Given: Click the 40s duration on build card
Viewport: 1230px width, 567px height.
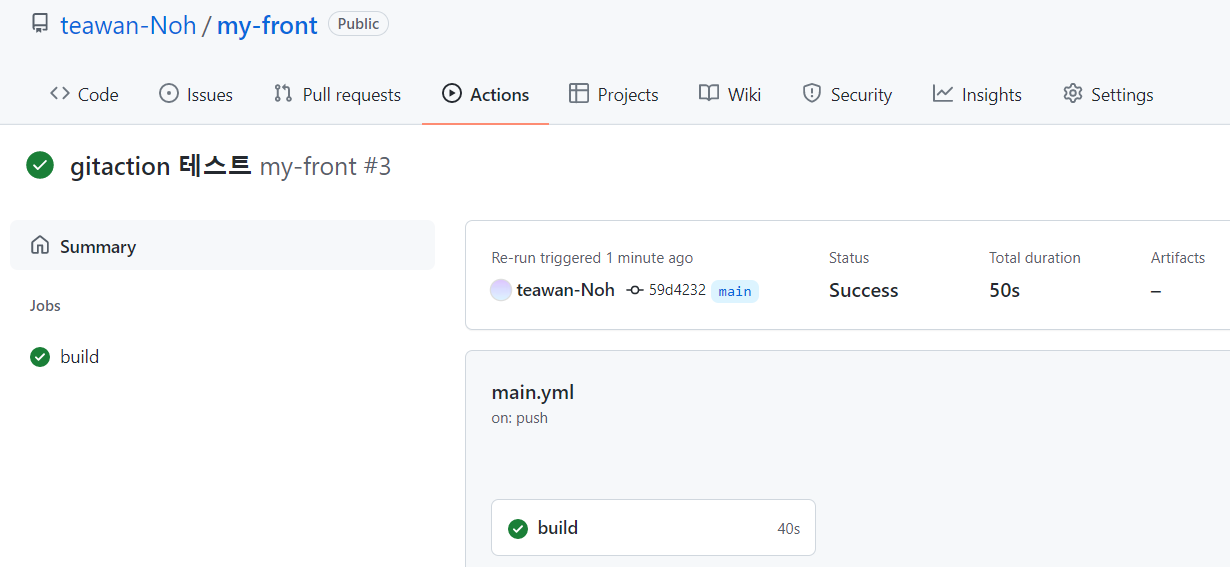Looking at the screenshot, I should 788,528.
